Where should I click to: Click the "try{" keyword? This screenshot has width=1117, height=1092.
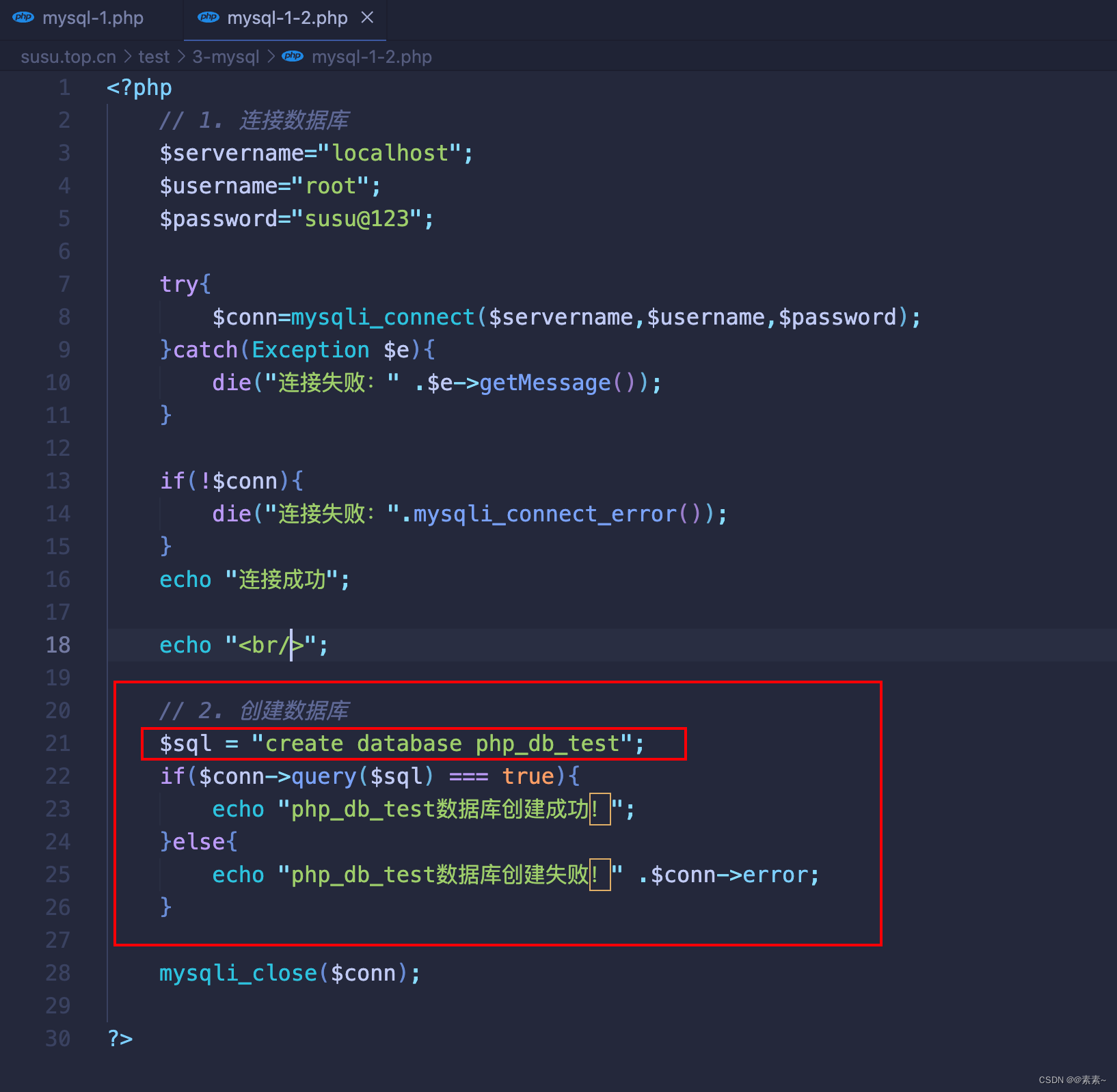point(185,284)
